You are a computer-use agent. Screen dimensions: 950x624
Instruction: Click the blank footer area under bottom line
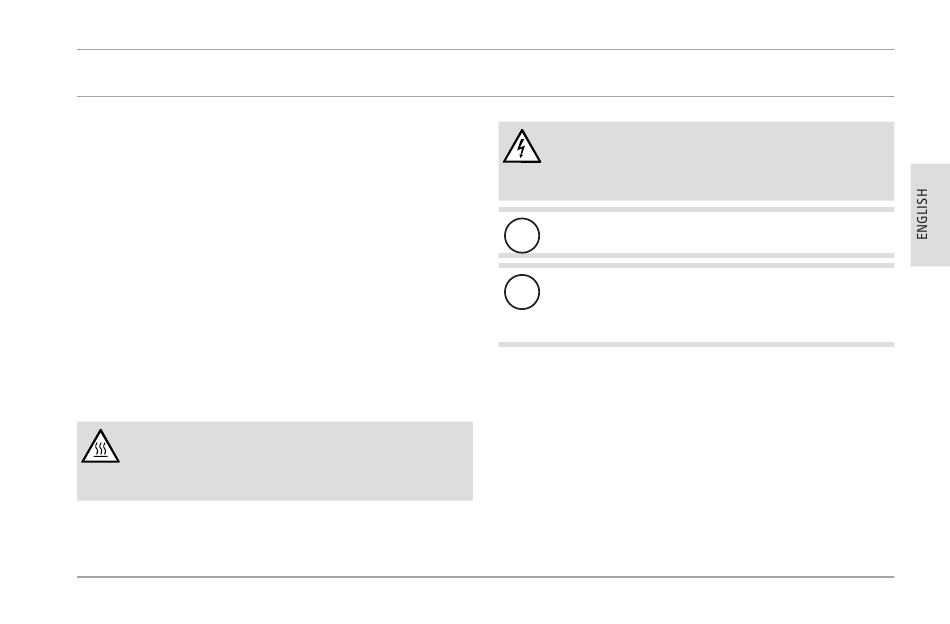point(485,601)
